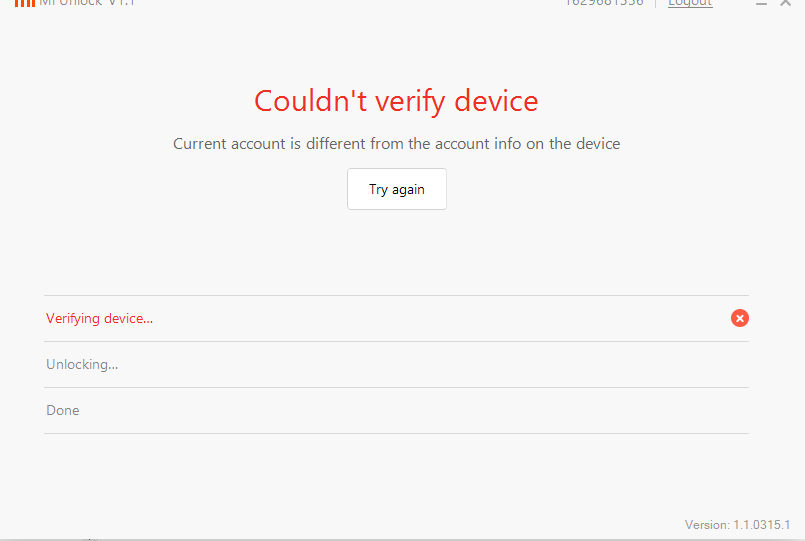Click the account mismatch error message
The height and width of the screenshot is (541, 805).
click(x=396, y=144)
